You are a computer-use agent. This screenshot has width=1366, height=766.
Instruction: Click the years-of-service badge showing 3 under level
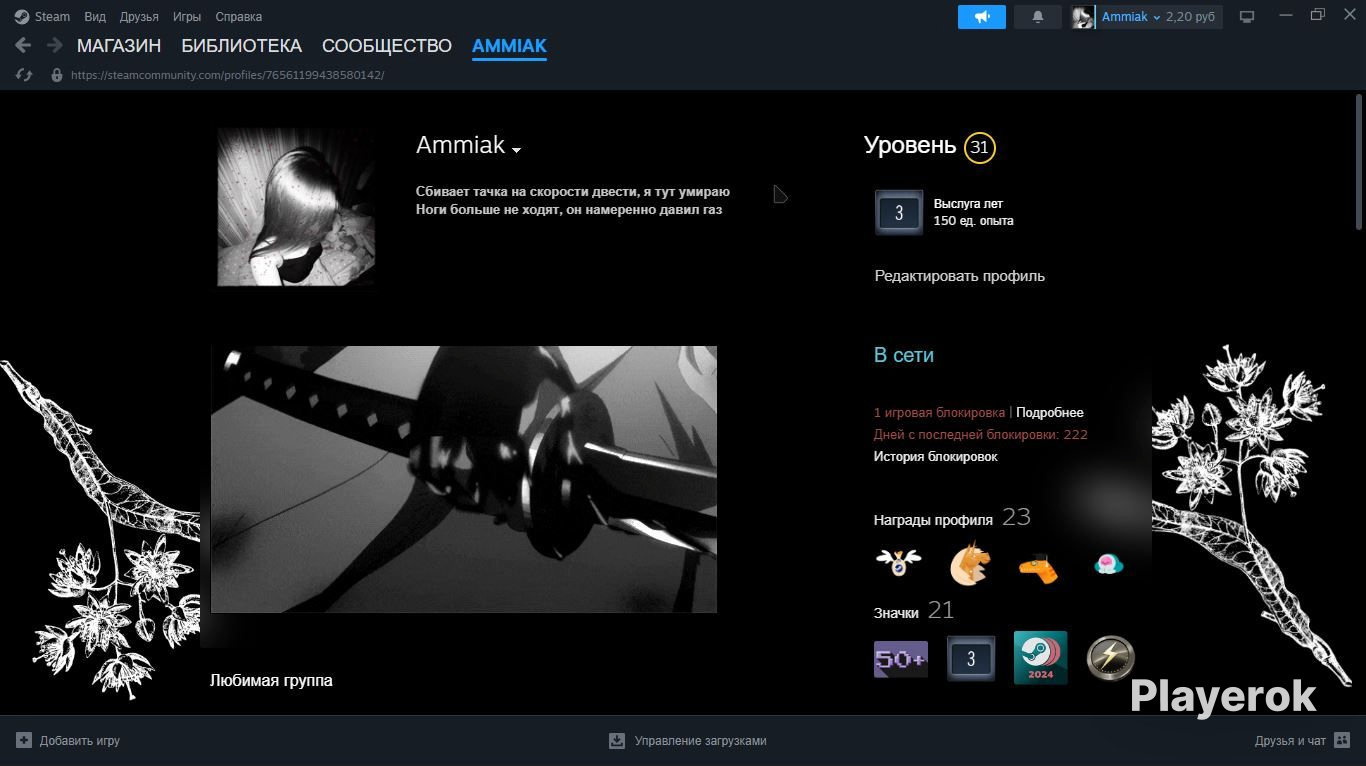(x=899, y=212)
